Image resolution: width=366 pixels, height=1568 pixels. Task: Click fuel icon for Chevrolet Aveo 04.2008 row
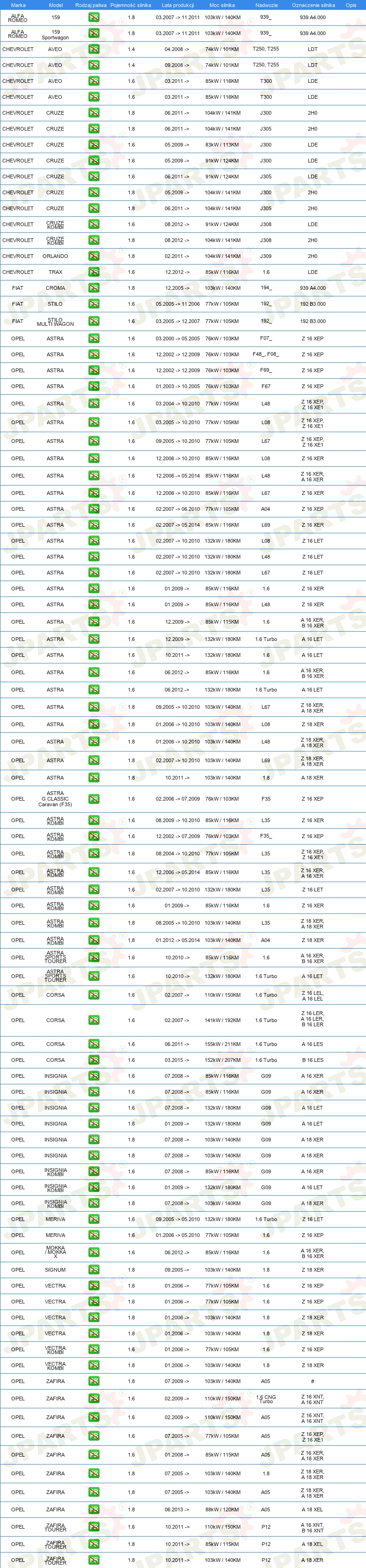(94, 49)
